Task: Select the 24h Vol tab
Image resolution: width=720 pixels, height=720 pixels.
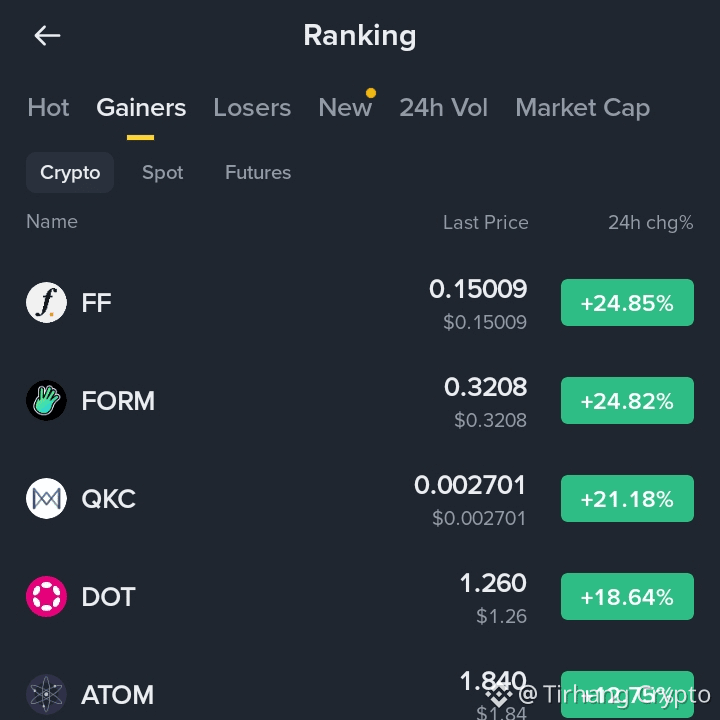Action: click(x=444, y=108)
